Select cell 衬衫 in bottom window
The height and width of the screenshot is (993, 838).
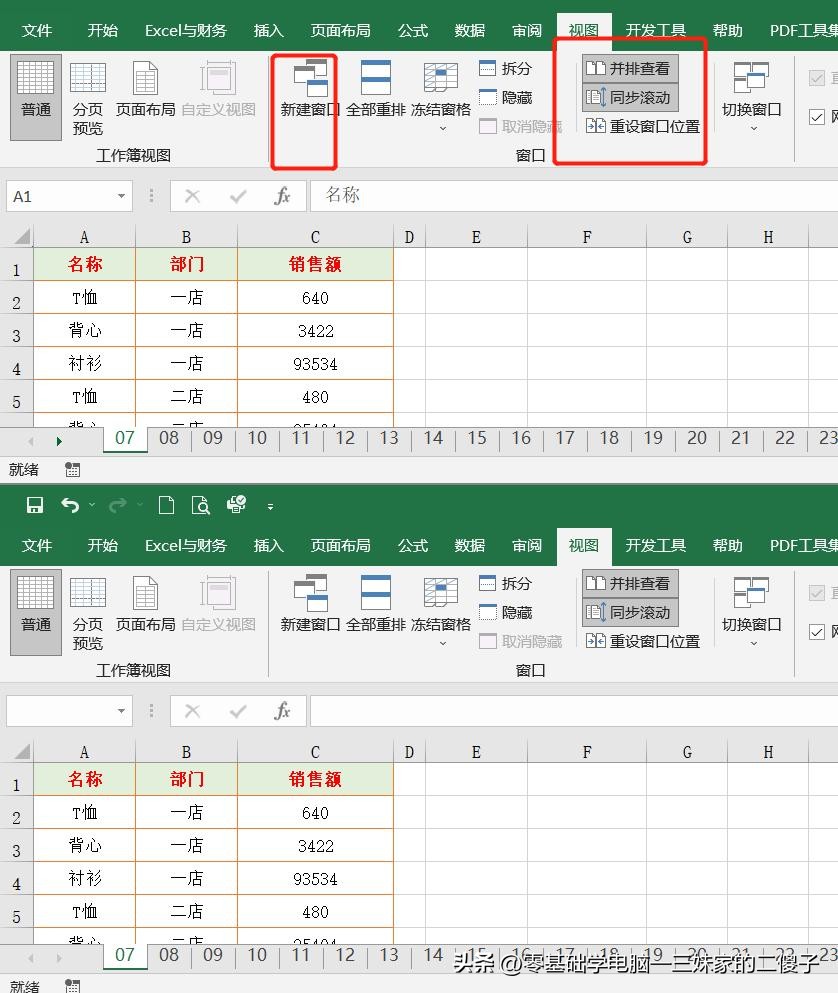click(x=84, y=878)
